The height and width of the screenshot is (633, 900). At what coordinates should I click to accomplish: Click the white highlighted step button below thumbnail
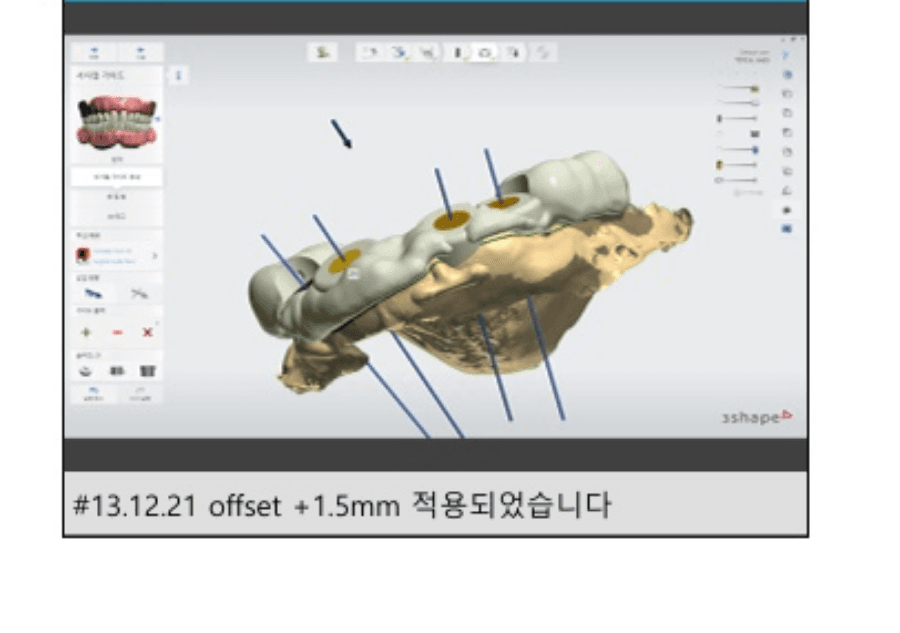117,177
